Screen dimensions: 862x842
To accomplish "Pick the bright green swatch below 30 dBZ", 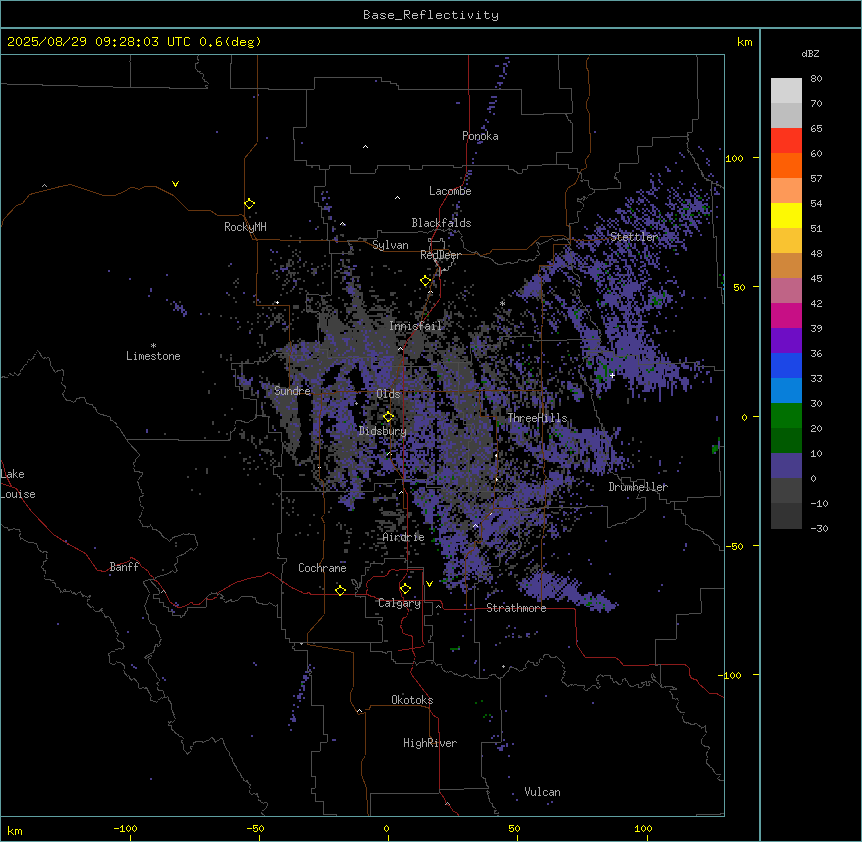I will click(x=786, y=416).
